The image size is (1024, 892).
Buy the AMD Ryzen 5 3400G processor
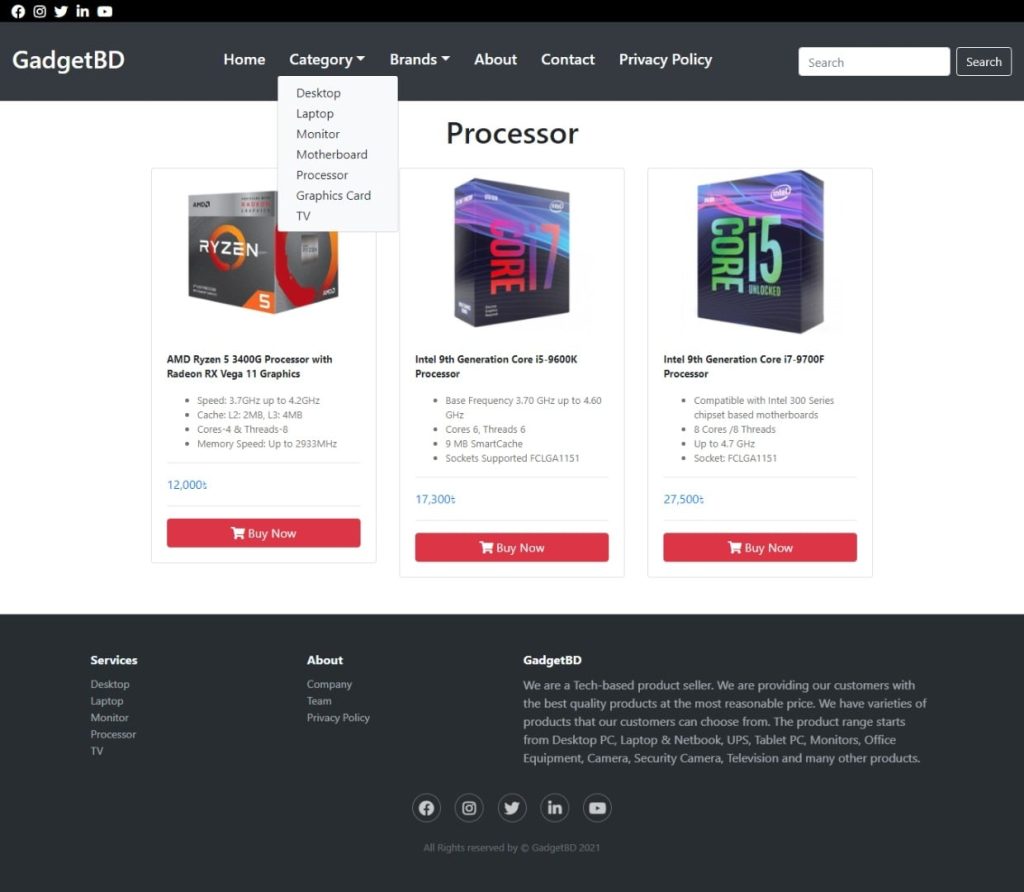coord(263,533)
